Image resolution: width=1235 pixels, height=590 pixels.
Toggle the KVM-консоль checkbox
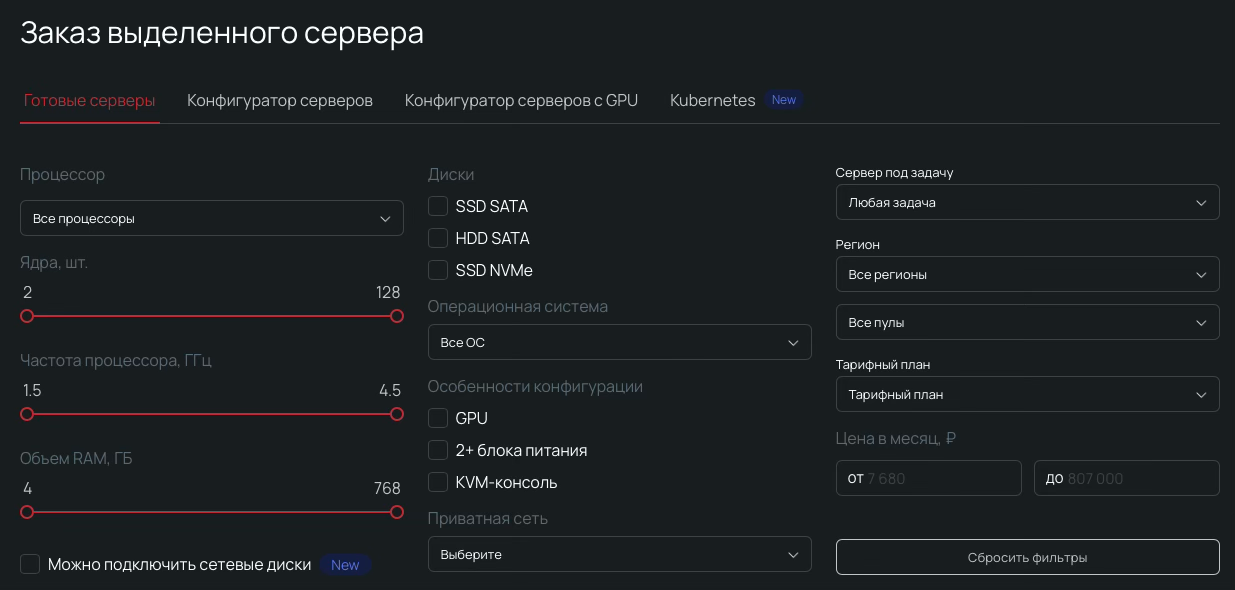pos(438,483)
